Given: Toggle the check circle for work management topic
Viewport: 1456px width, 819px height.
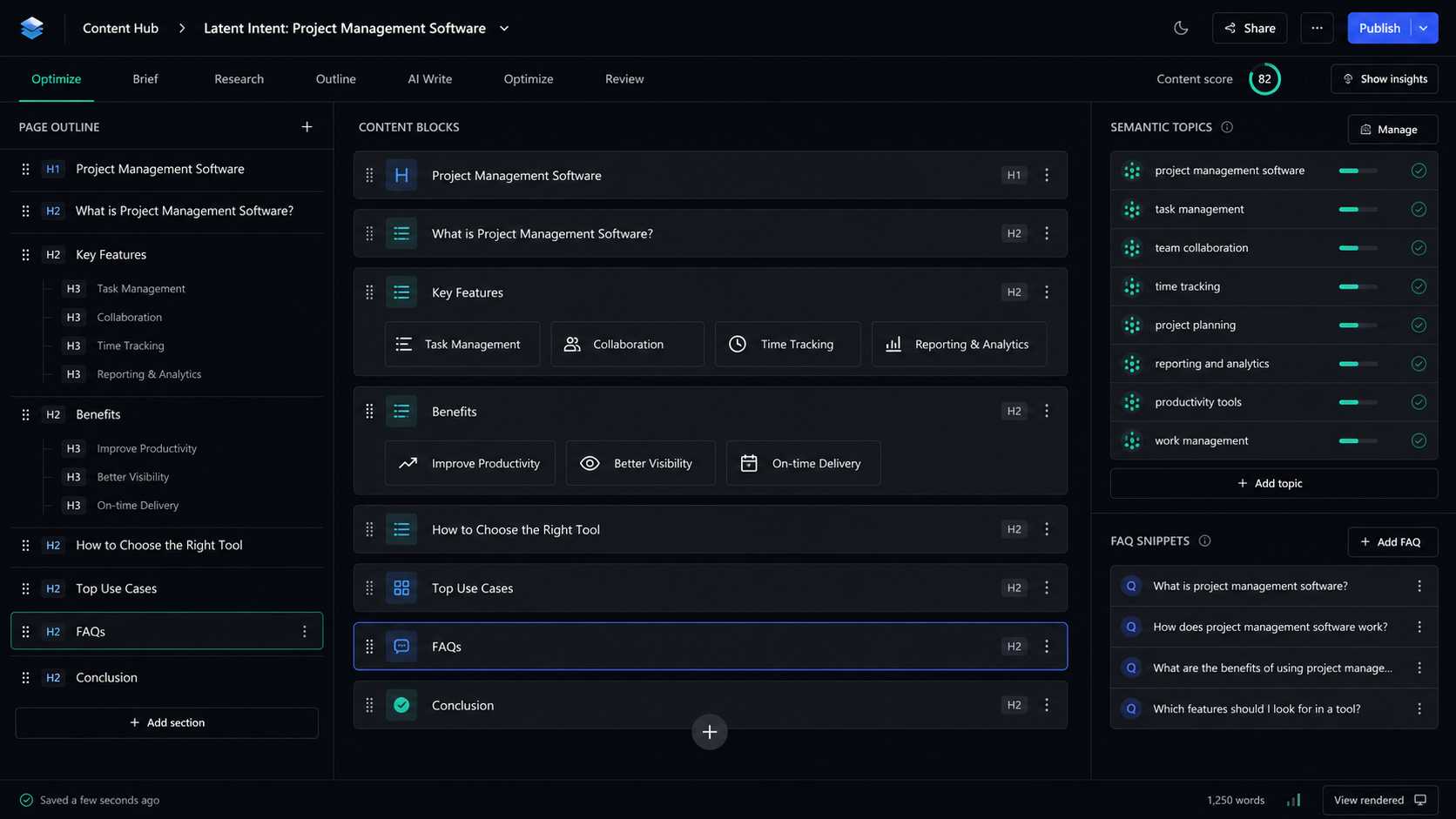Looking at the screenshot, I should (x=1419, y=440).
